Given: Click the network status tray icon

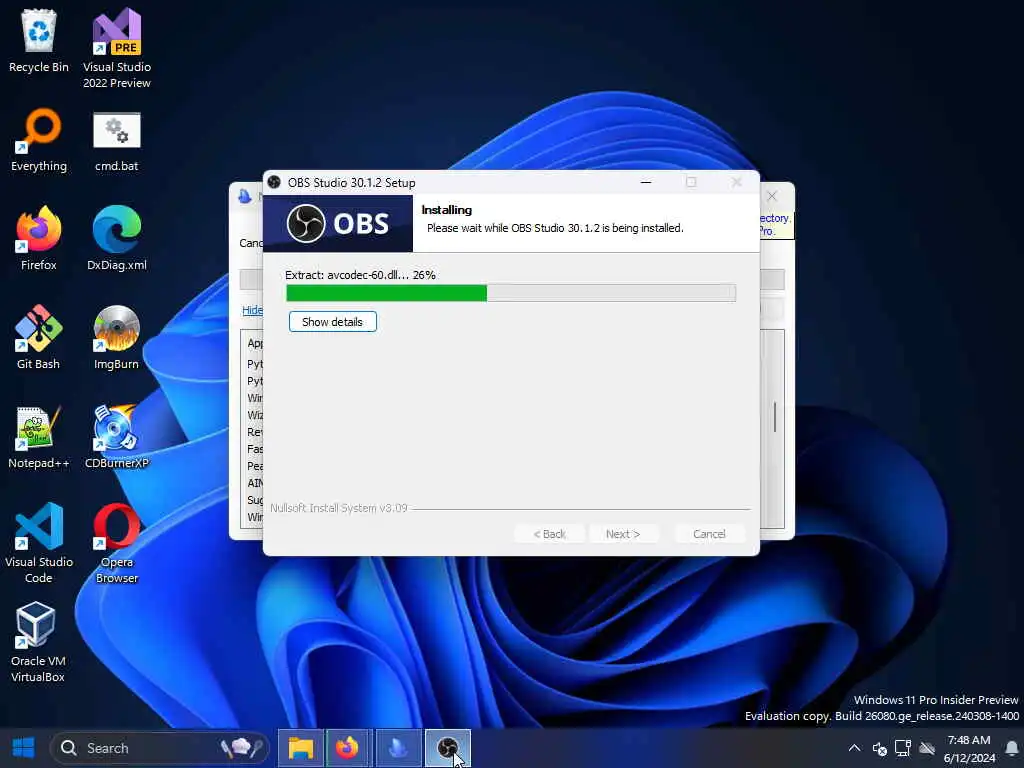Looking at the screenshot, I should point(903,748).
